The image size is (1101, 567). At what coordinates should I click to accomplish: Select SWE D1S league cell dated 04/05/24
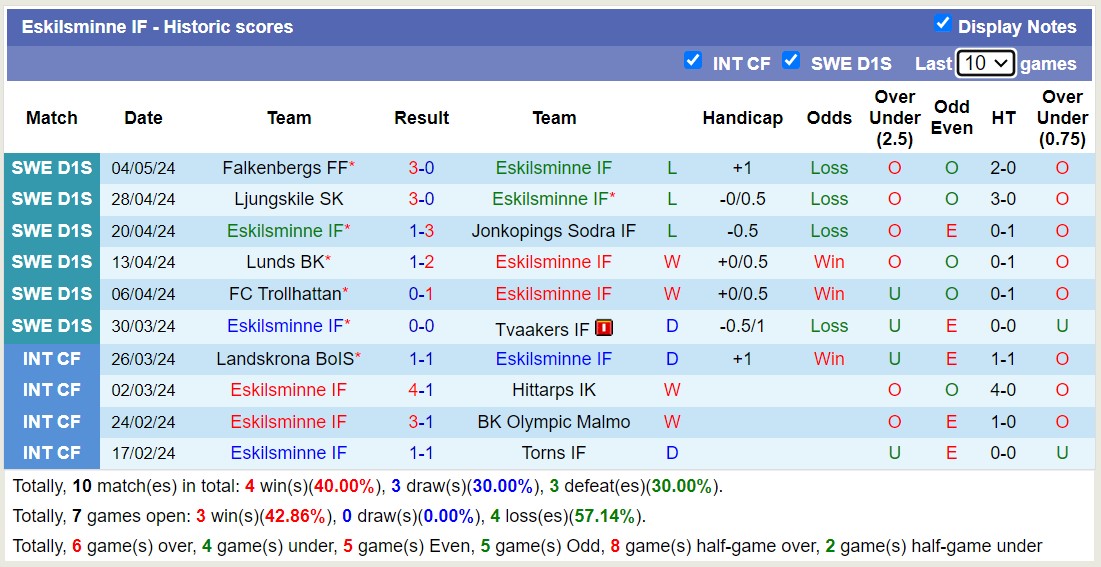(x=52, y=168)
